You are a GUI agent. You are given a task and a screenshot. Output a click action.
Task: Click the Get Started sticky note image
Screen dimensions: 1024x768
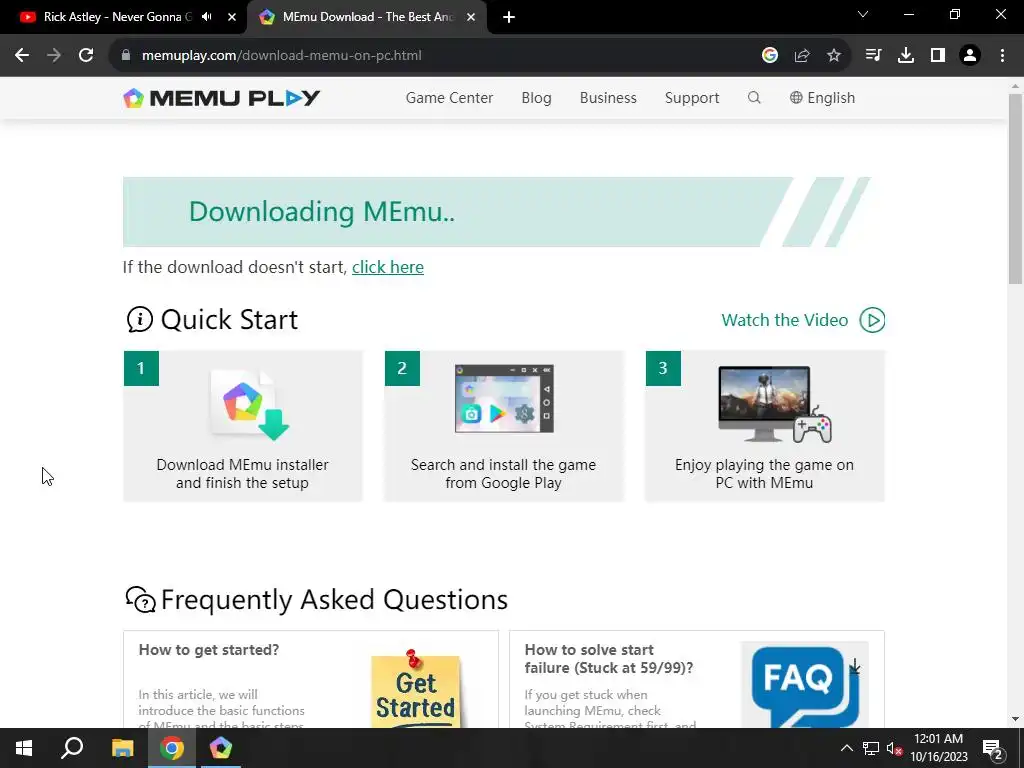(x=416, y=690)
